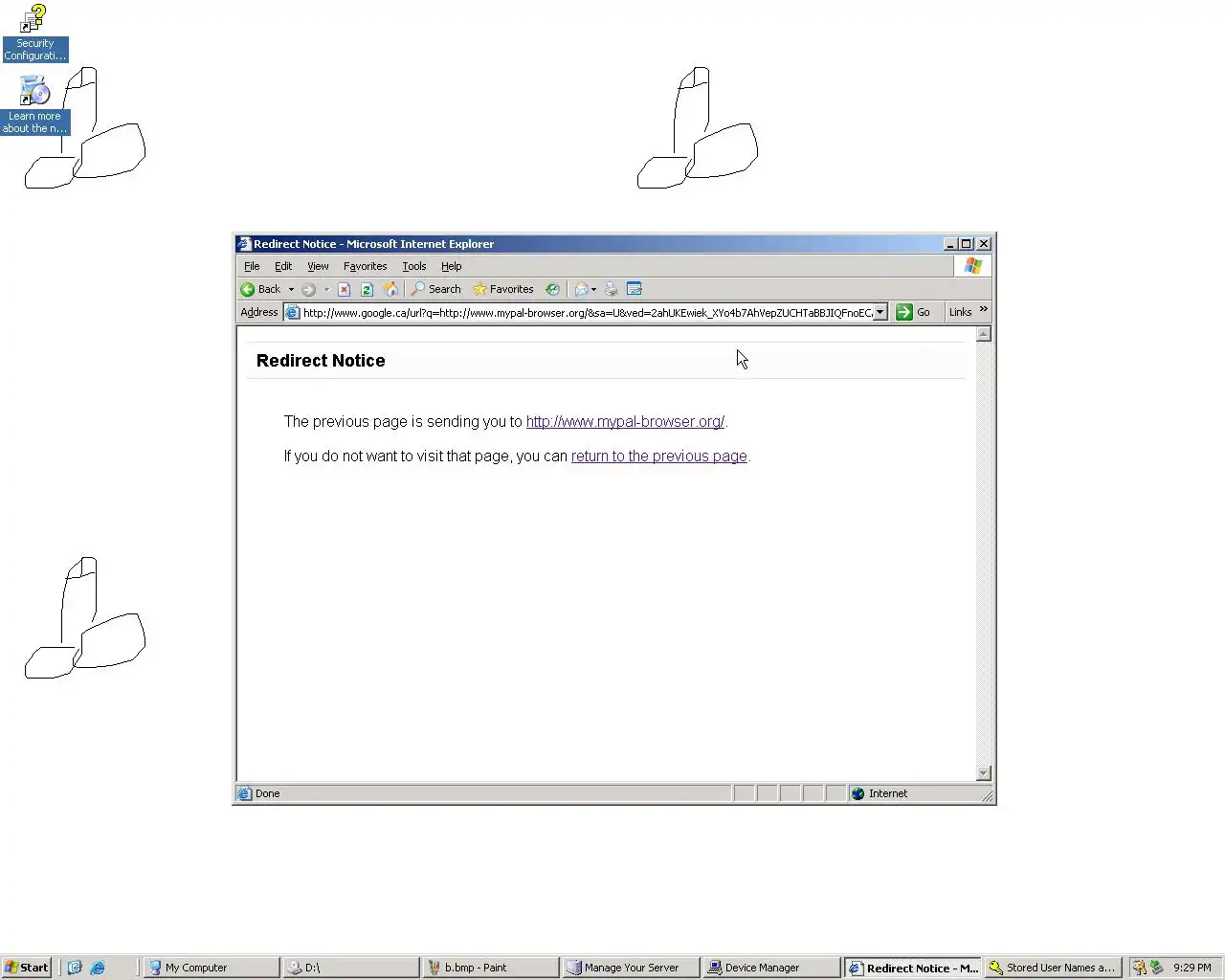Open the Learn more about desktop shortcut
The height and width of the screenshot is (980, 1225).
click(34, 105)
